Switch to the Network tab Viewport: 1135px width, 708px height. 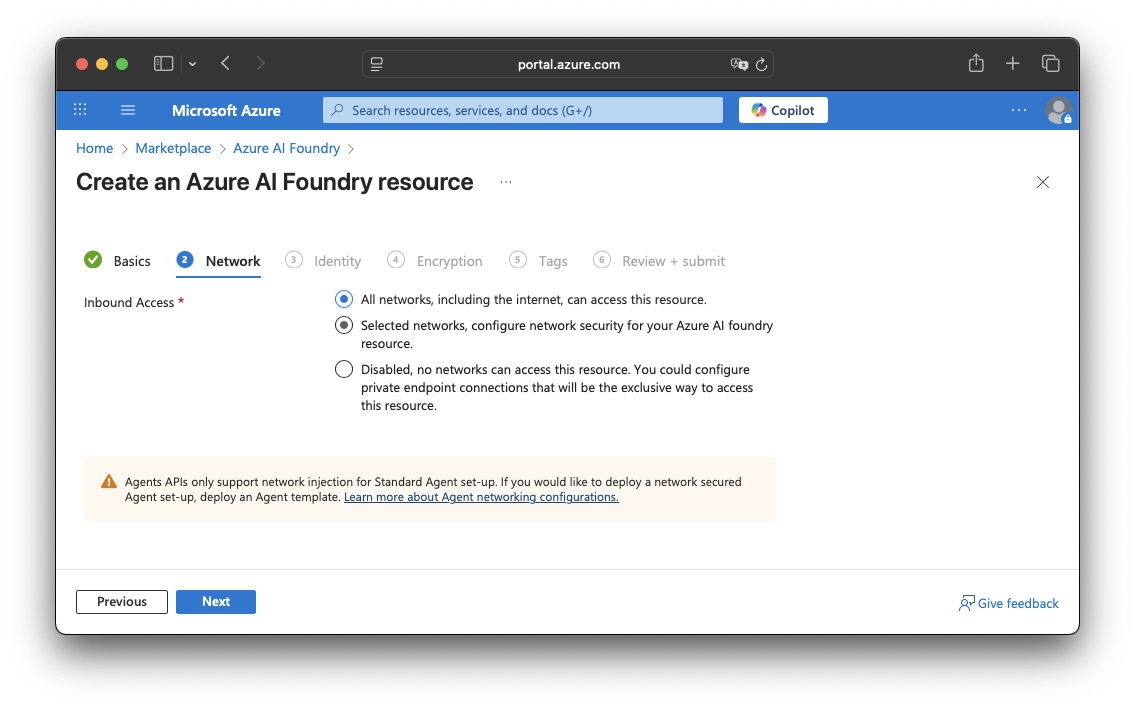point(219,261)
